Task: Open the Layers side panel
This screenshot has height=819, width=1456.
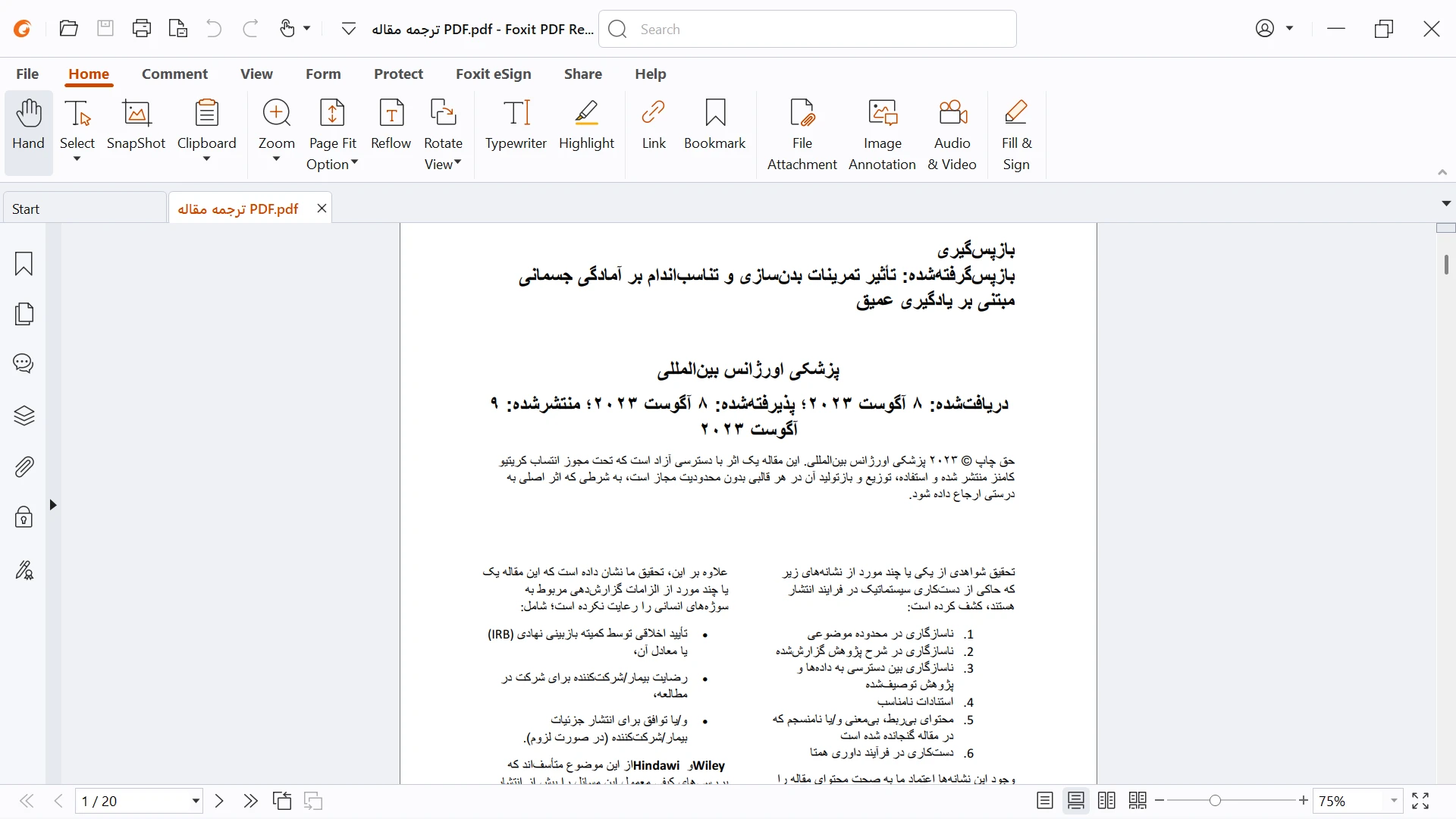Action: click(x=24, y=416)
